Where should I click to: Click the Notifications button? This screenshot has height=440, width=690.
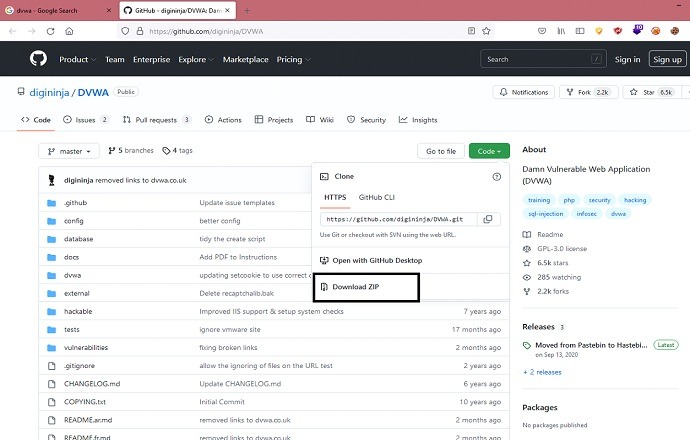coord(524,92)
